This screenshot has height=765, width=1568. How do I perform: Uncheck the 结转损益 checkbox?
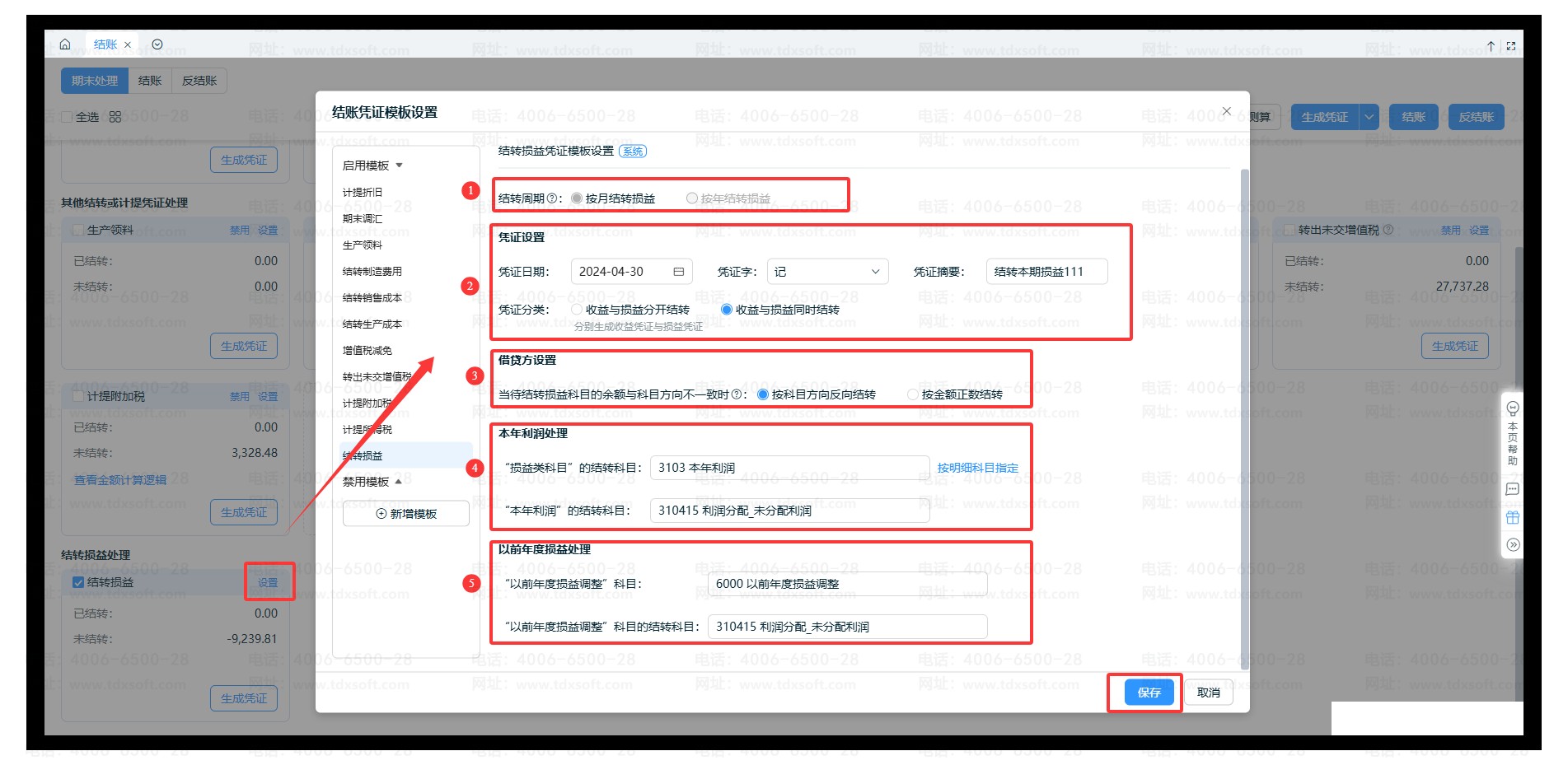(x=78, y=582)
